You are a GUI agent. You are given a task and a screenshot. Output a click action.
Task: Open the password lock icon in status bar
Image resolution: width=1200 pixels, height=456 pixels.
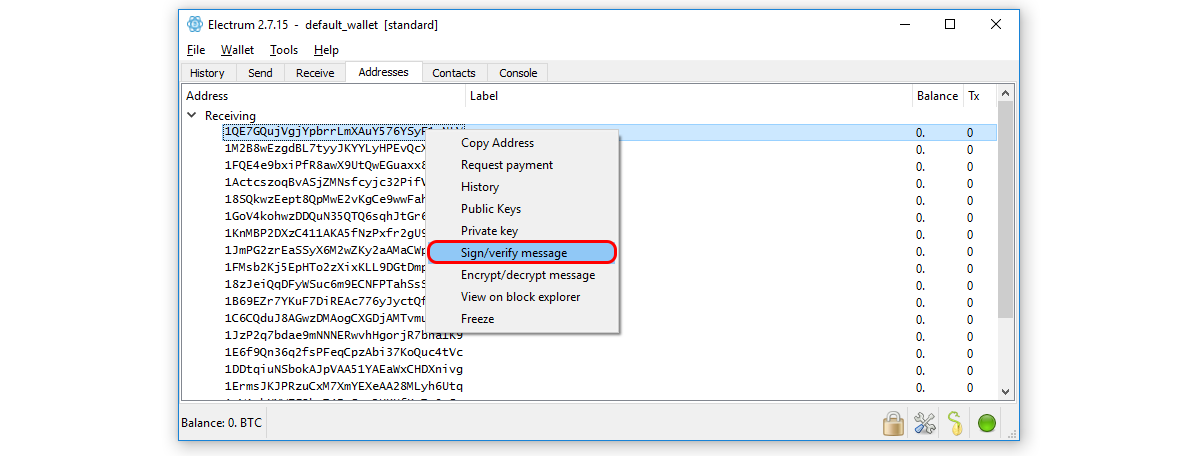893,423
